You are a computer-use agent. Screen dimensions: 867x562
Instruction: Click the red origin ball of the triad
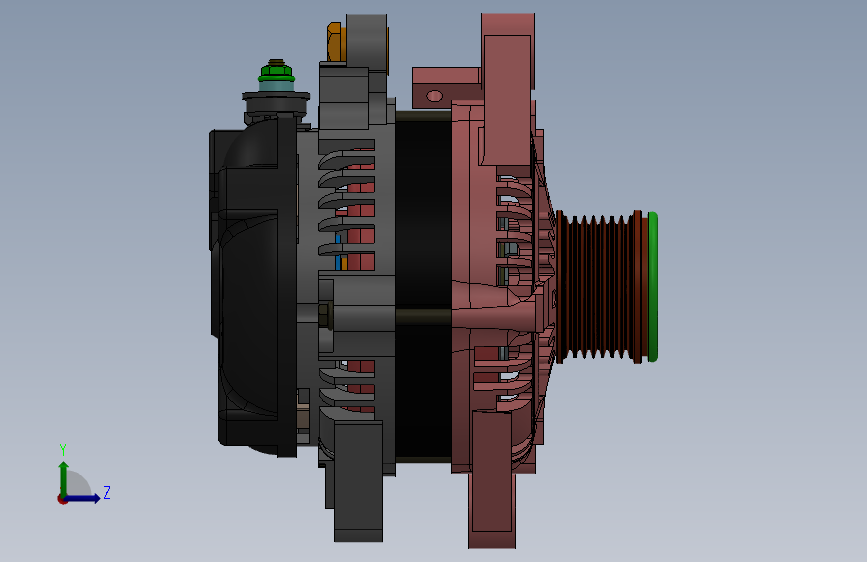[x=62, y=499]
